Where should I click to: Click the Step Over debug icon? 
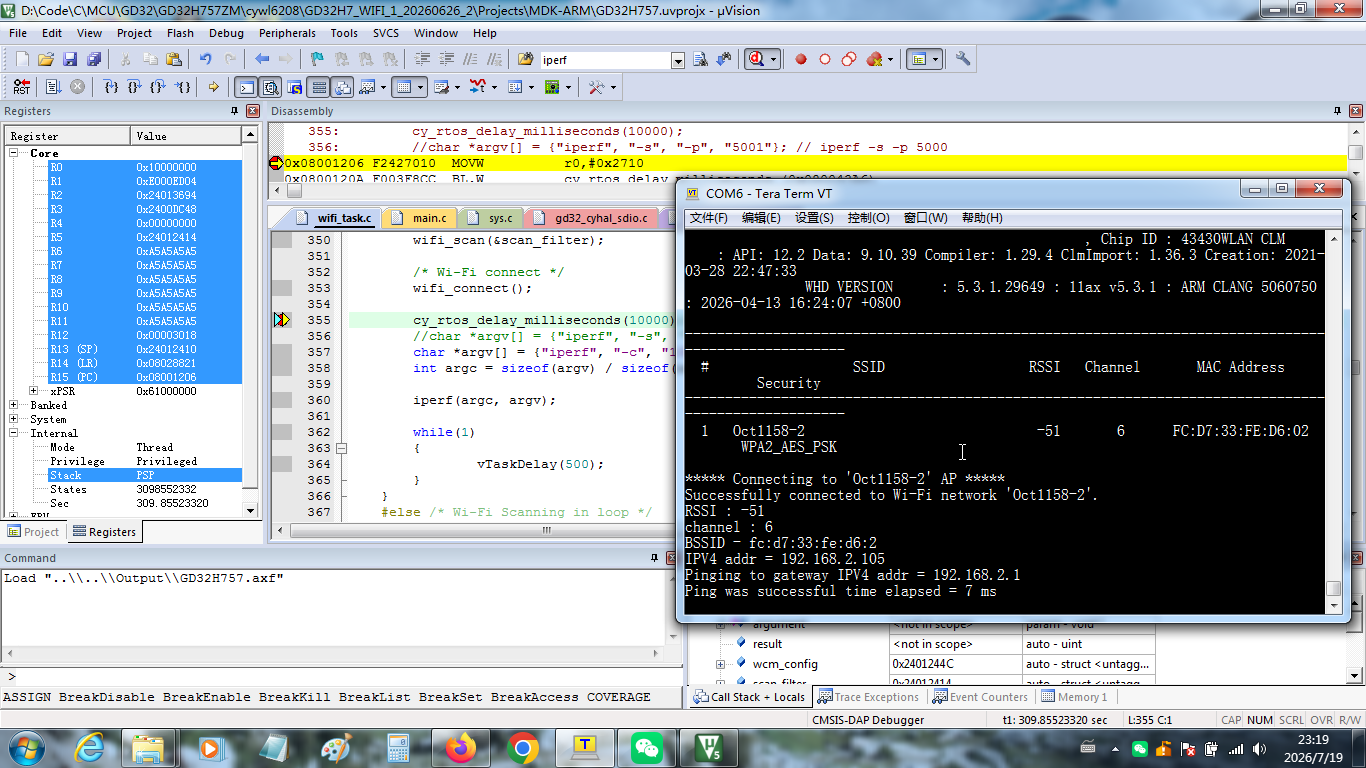point(135,87)
